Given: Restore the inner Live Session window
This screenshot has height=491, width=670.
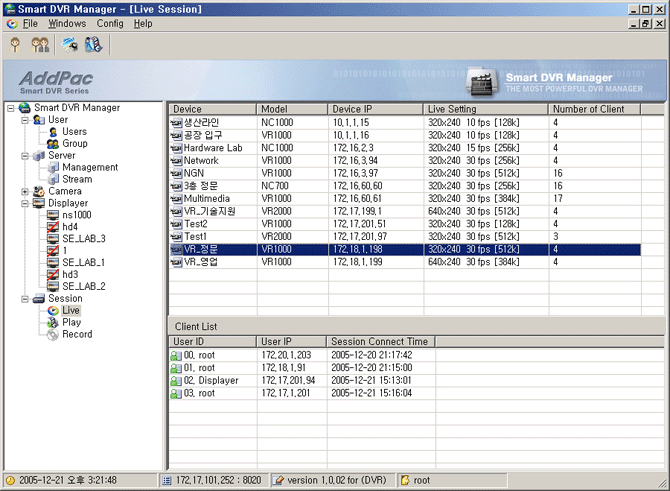Looking at the screenshot, I should [646, 24].
